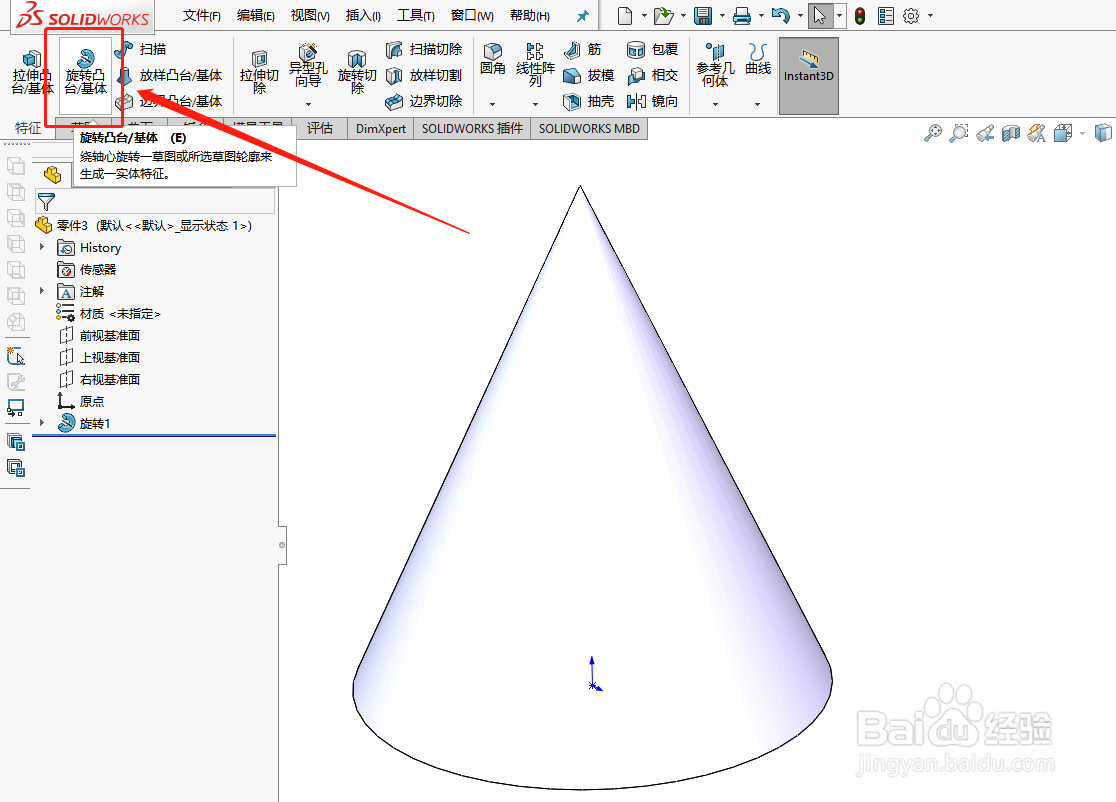Expand the History folder node
This screenshot has height=802, width=1116.
(x=41, y=247)
